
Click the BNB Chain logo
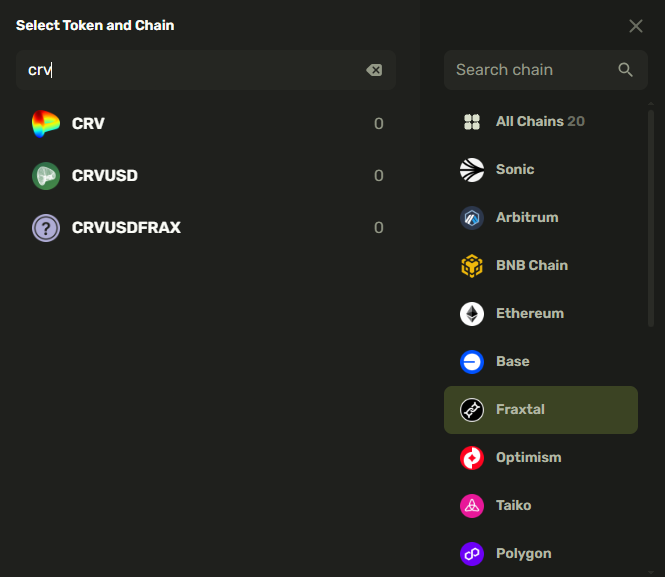pos(472,266)
